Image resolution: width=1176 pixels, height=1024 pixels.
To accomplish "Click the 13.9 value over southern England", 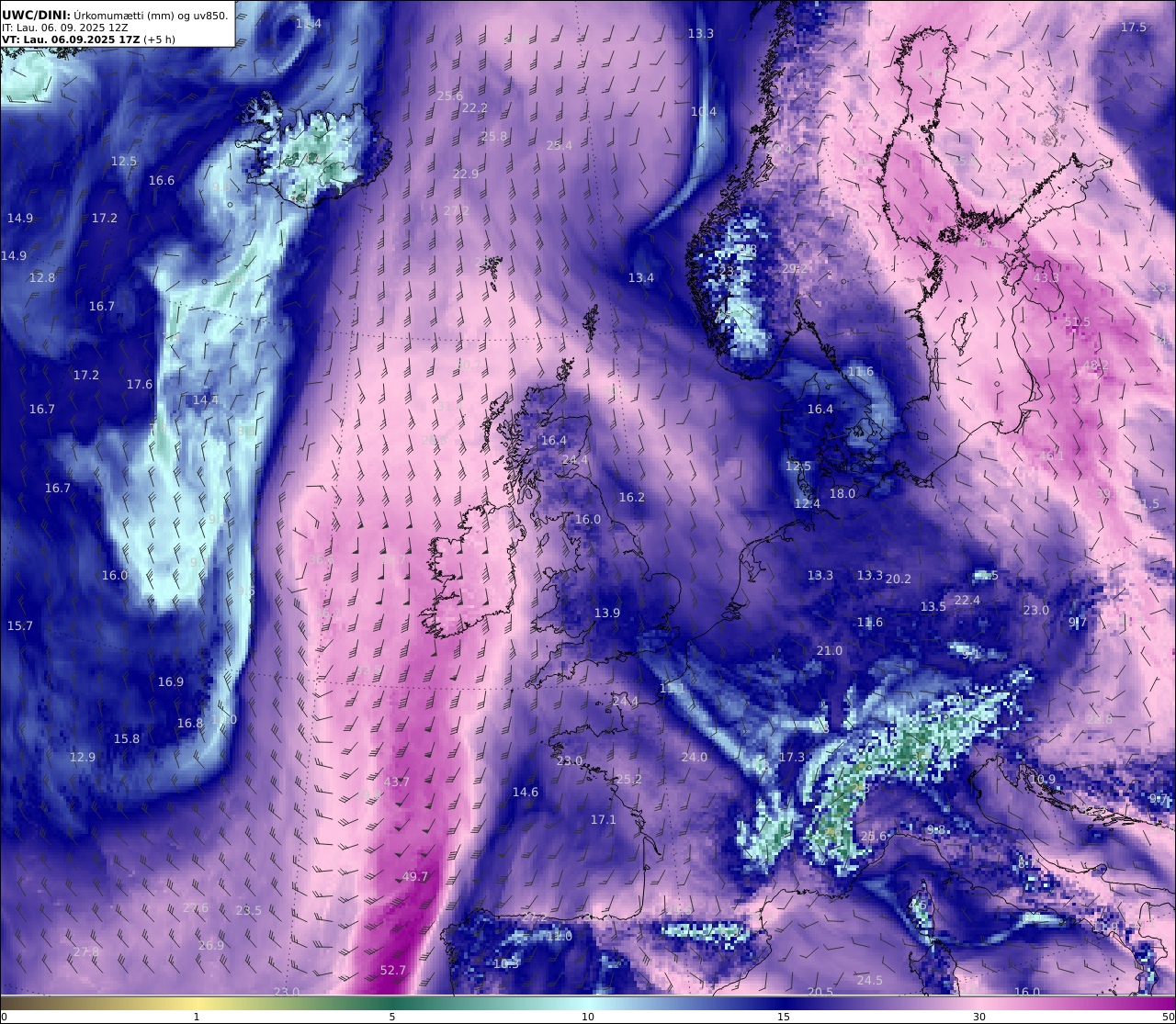I will [606, 613].
